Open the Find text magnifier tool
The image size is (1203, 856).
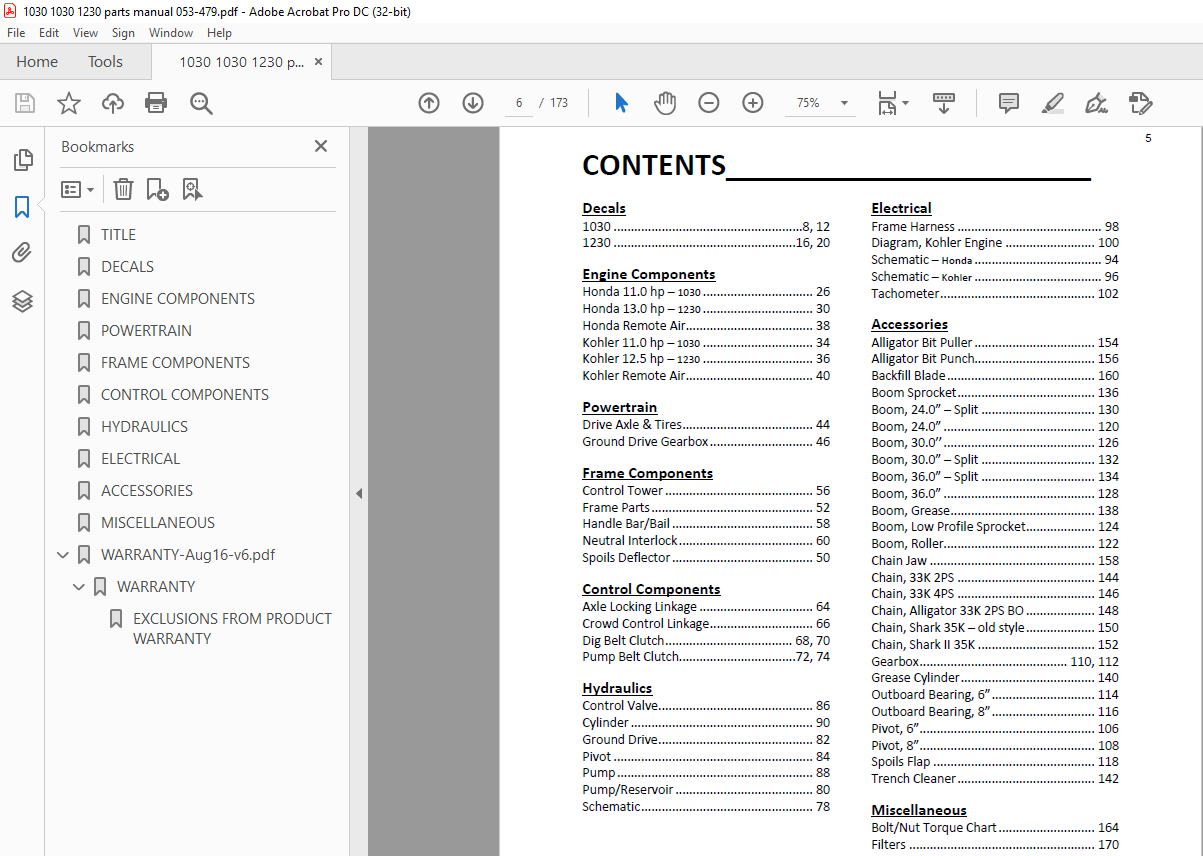(x=201, y=103)
